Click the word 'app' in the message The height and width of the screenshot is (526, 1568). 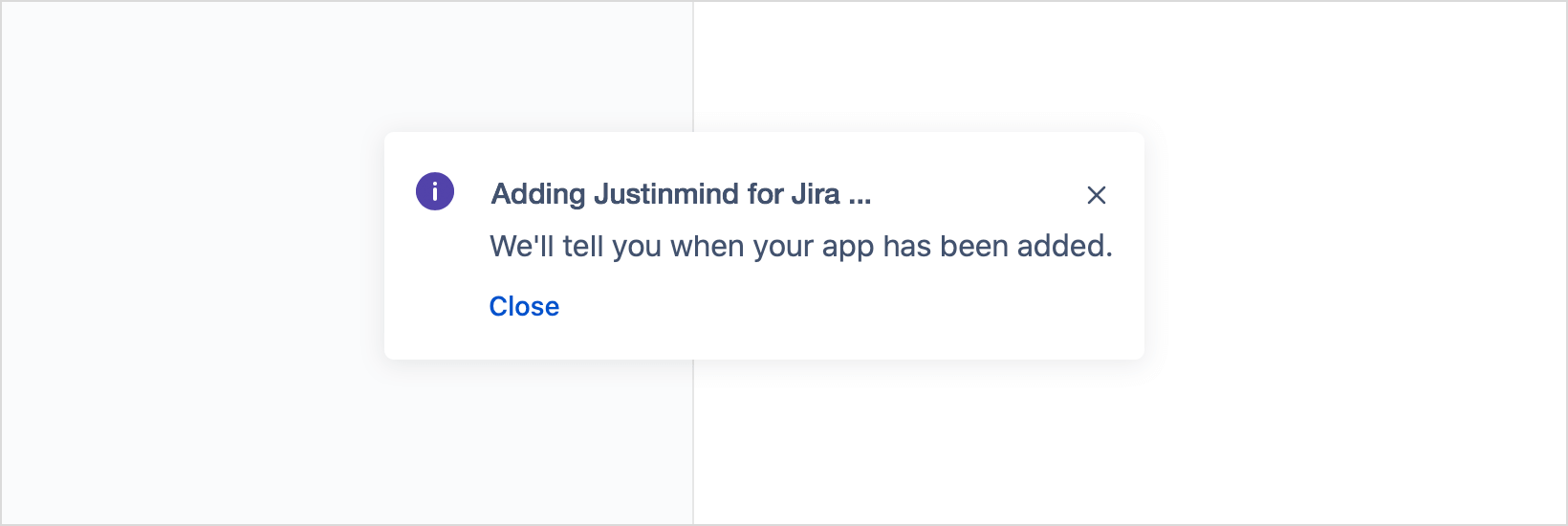pyautogui.click(x=848, y=249)
